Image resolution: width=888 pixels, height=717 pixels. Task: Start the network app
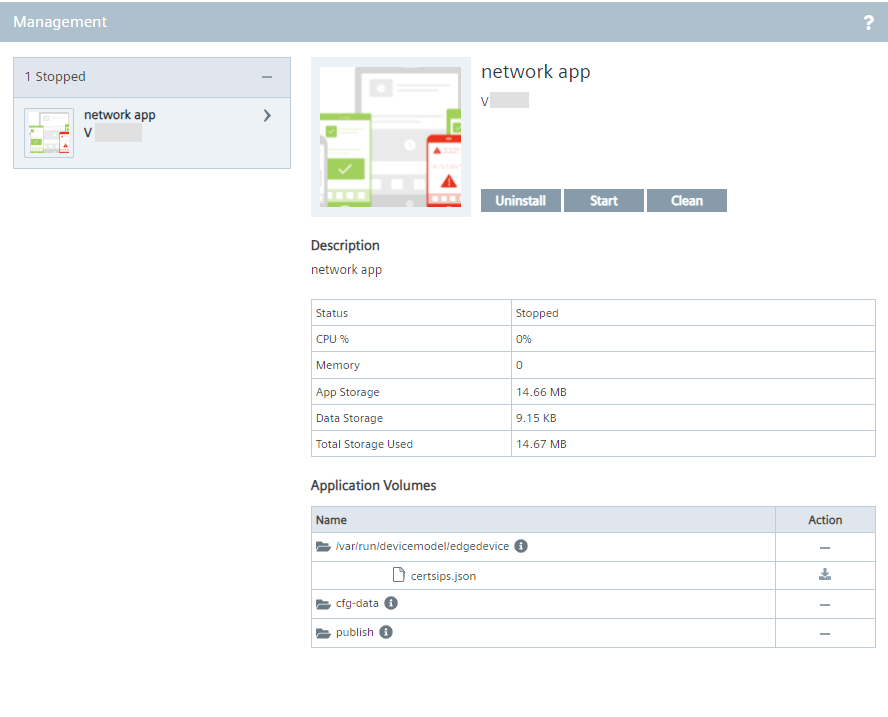click(603, 201)
